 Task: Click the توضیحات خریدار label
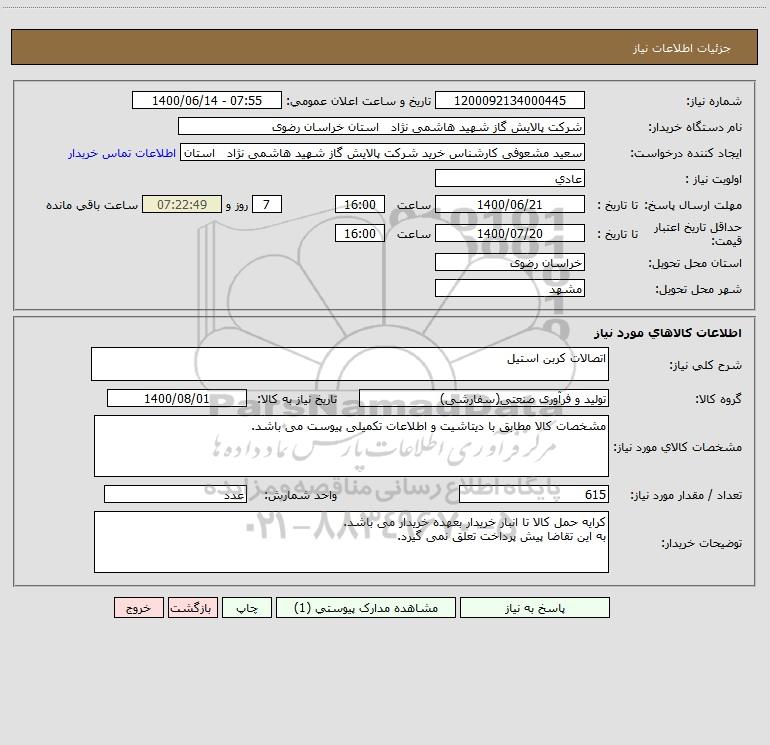click(x=702, y=543)
